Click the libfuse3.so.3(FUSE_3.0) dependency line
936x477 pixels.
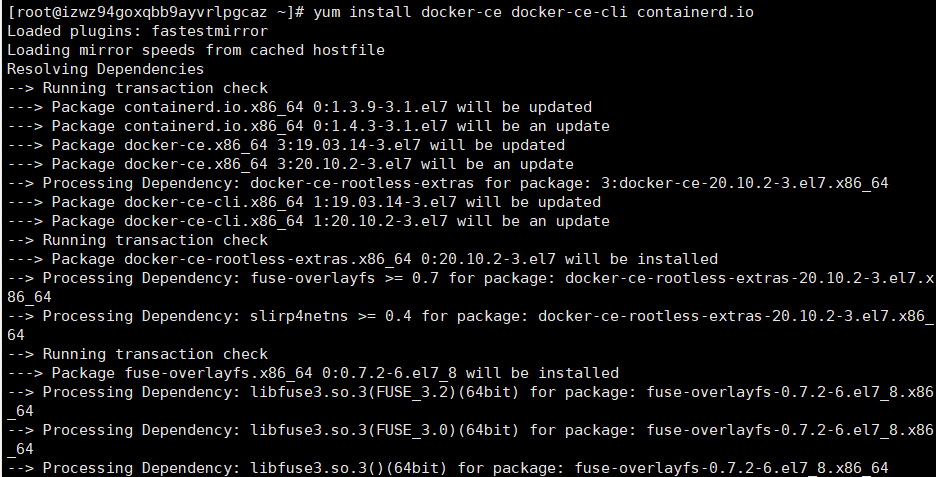470,439
